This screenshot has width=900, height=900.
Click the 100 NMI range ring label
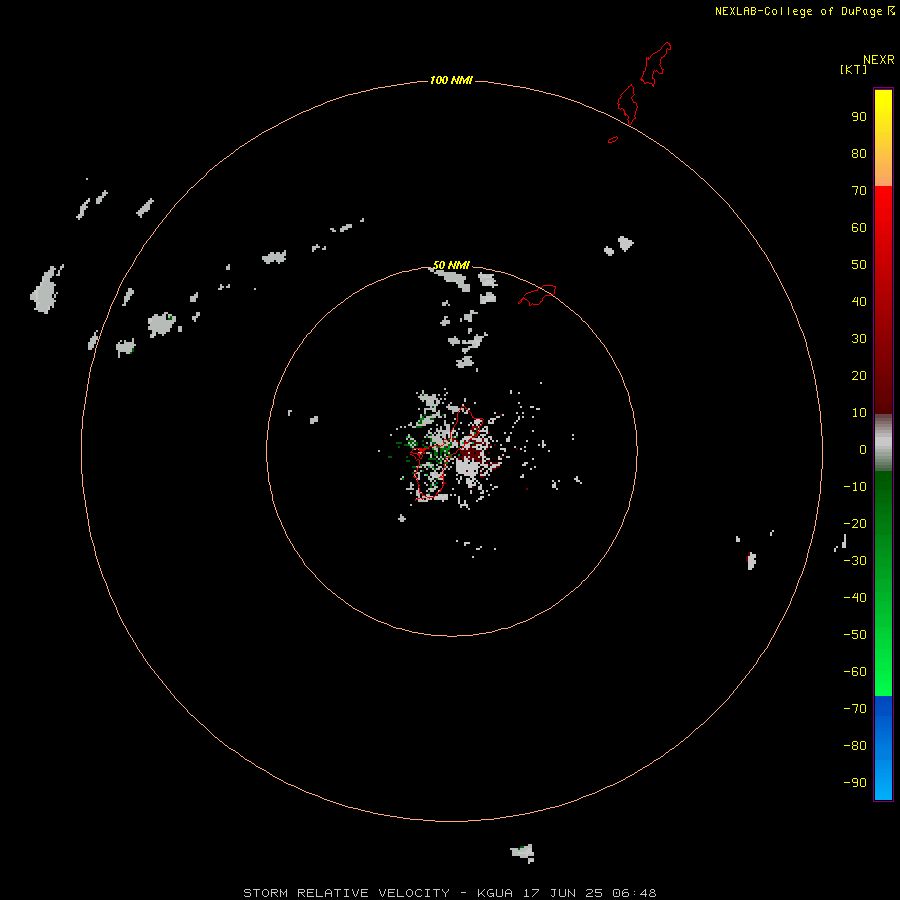(451, 80)
